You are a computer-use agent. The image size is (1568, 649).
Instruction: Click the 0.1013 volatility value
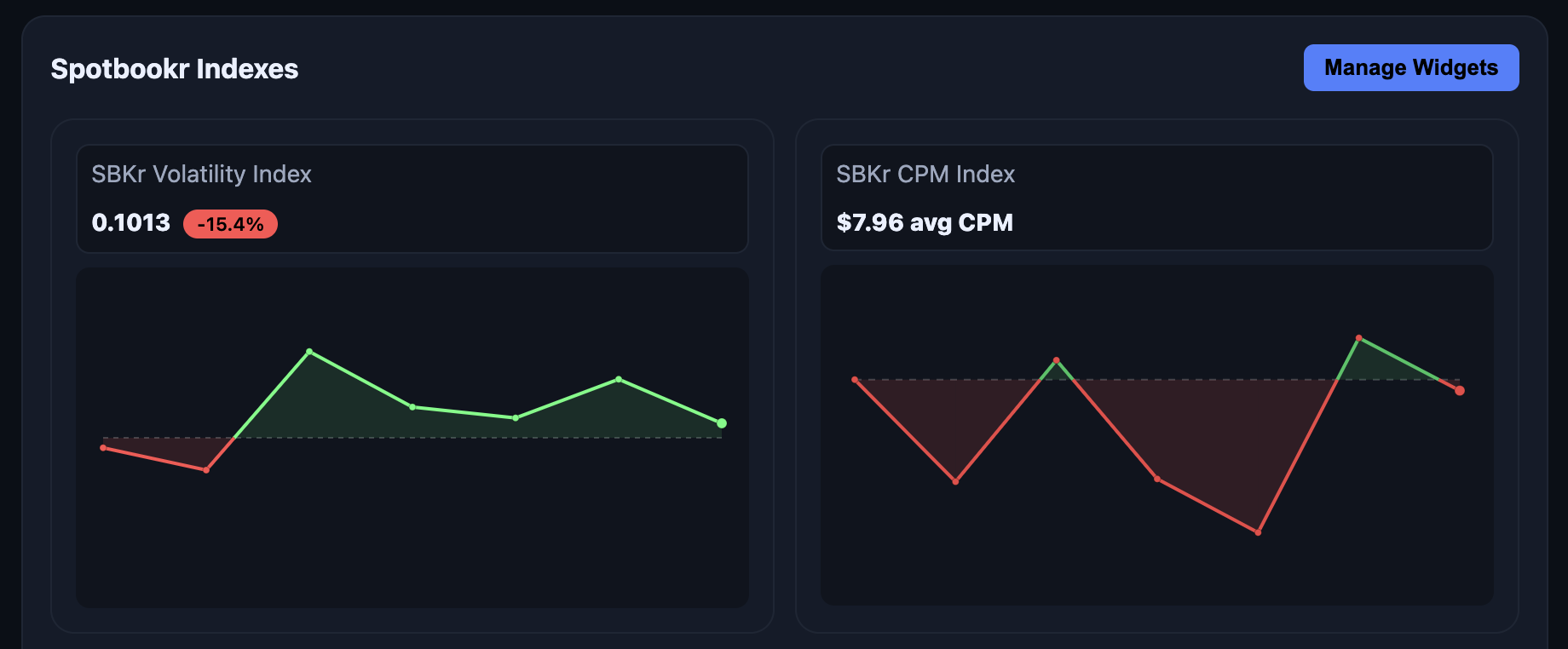[130, 222]
